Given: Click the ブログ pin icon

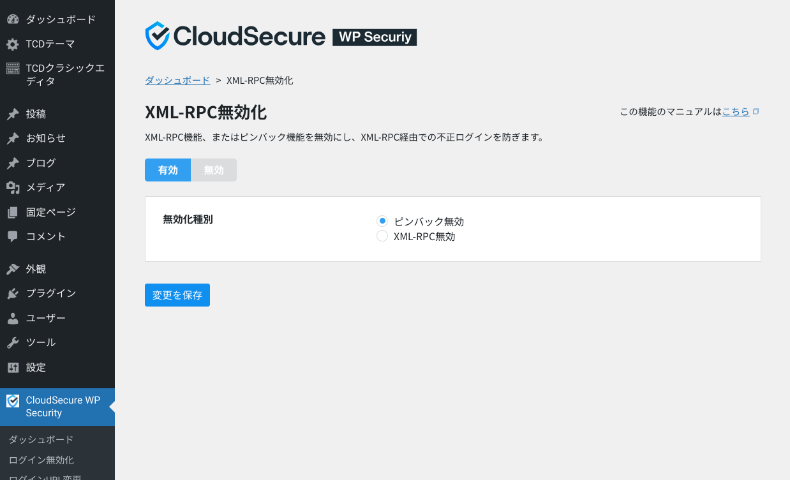Looking at the screenshot, I should point(13,163).
